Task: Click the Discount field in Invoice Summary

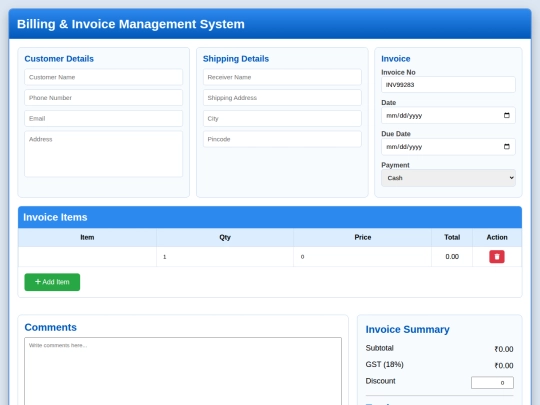Action: [x=492, y=383]
